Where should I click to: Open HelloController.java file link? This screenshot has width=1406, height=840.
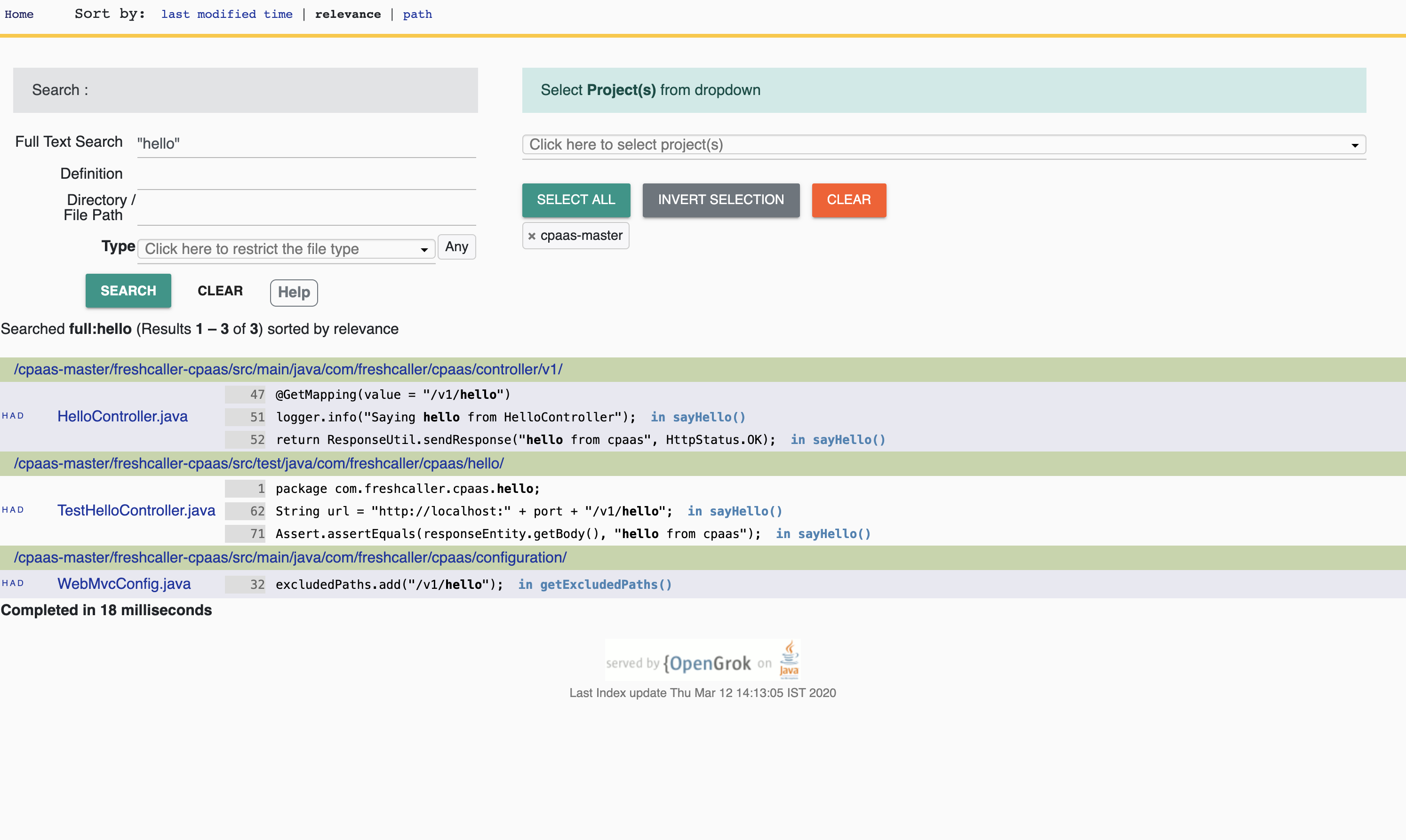122,417
